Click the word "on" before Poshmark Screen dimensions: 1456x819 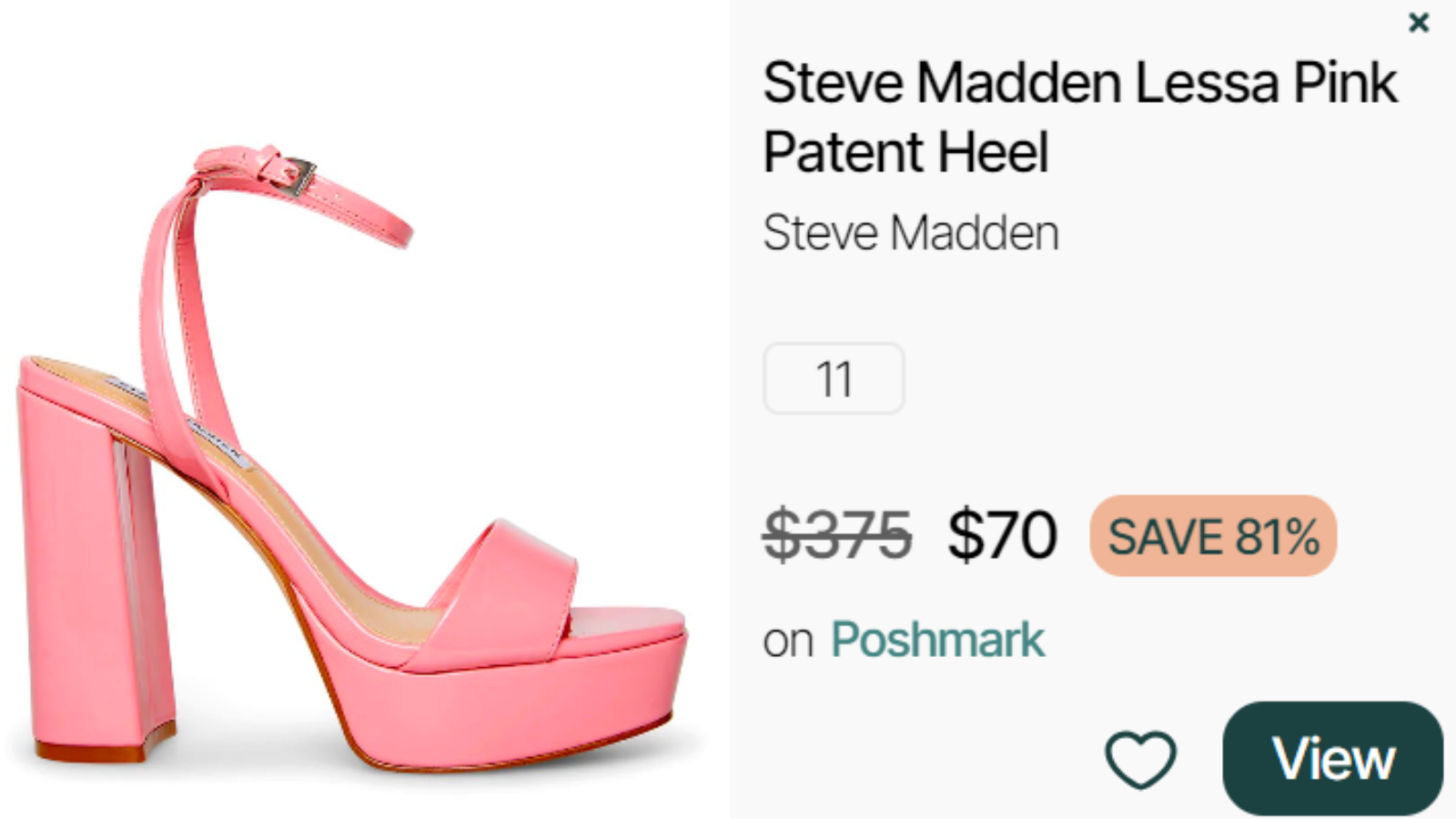point(787,642)
